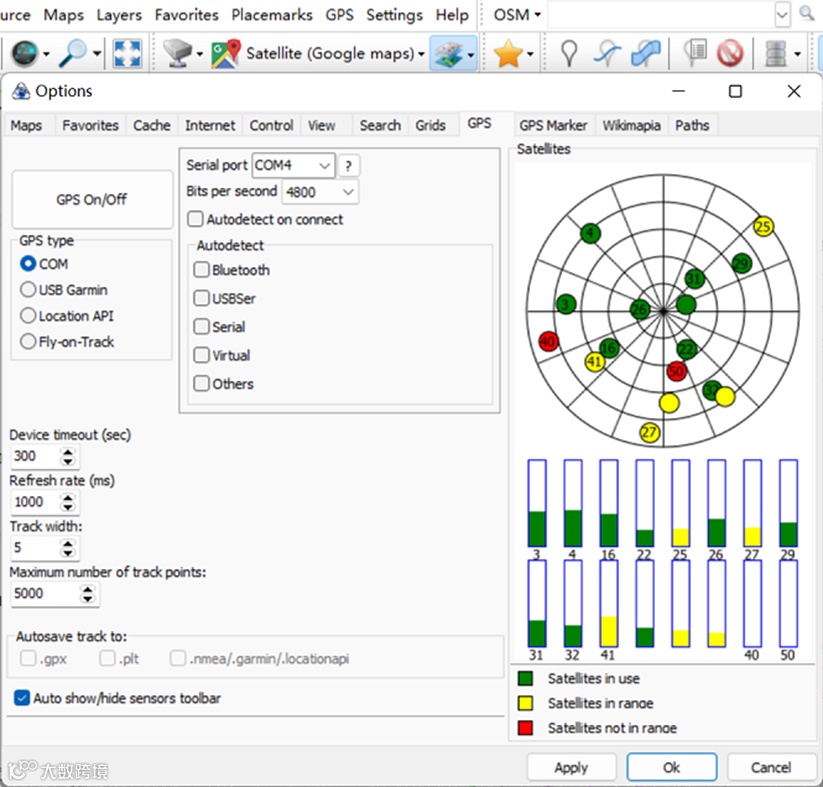Uncheck Auto show/hide sensors toolbar
Screen dimensions: 823x787
(x=22, y=698)
